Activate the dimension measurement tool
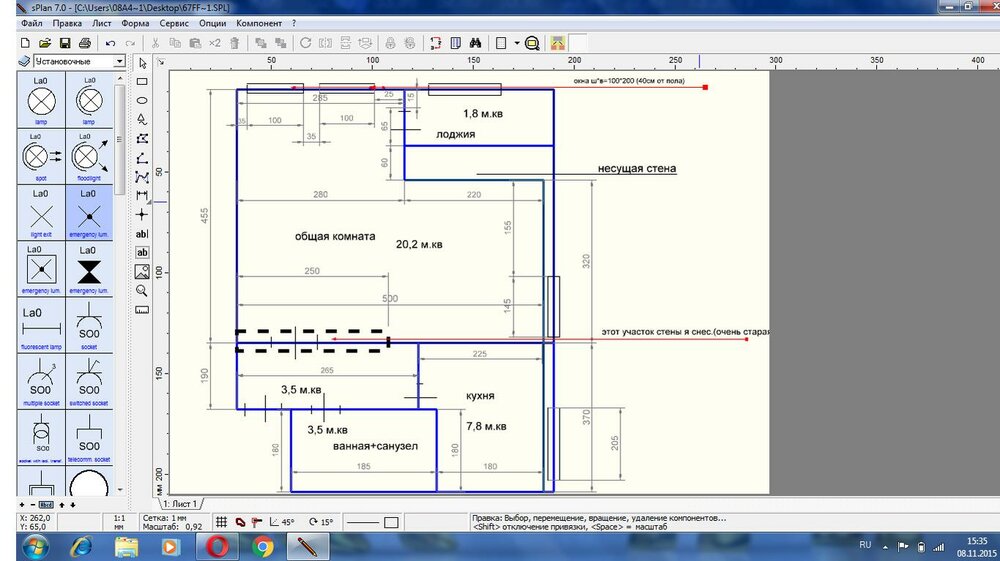The height and width of the screenshot is (561, 1000). point(142,195)
